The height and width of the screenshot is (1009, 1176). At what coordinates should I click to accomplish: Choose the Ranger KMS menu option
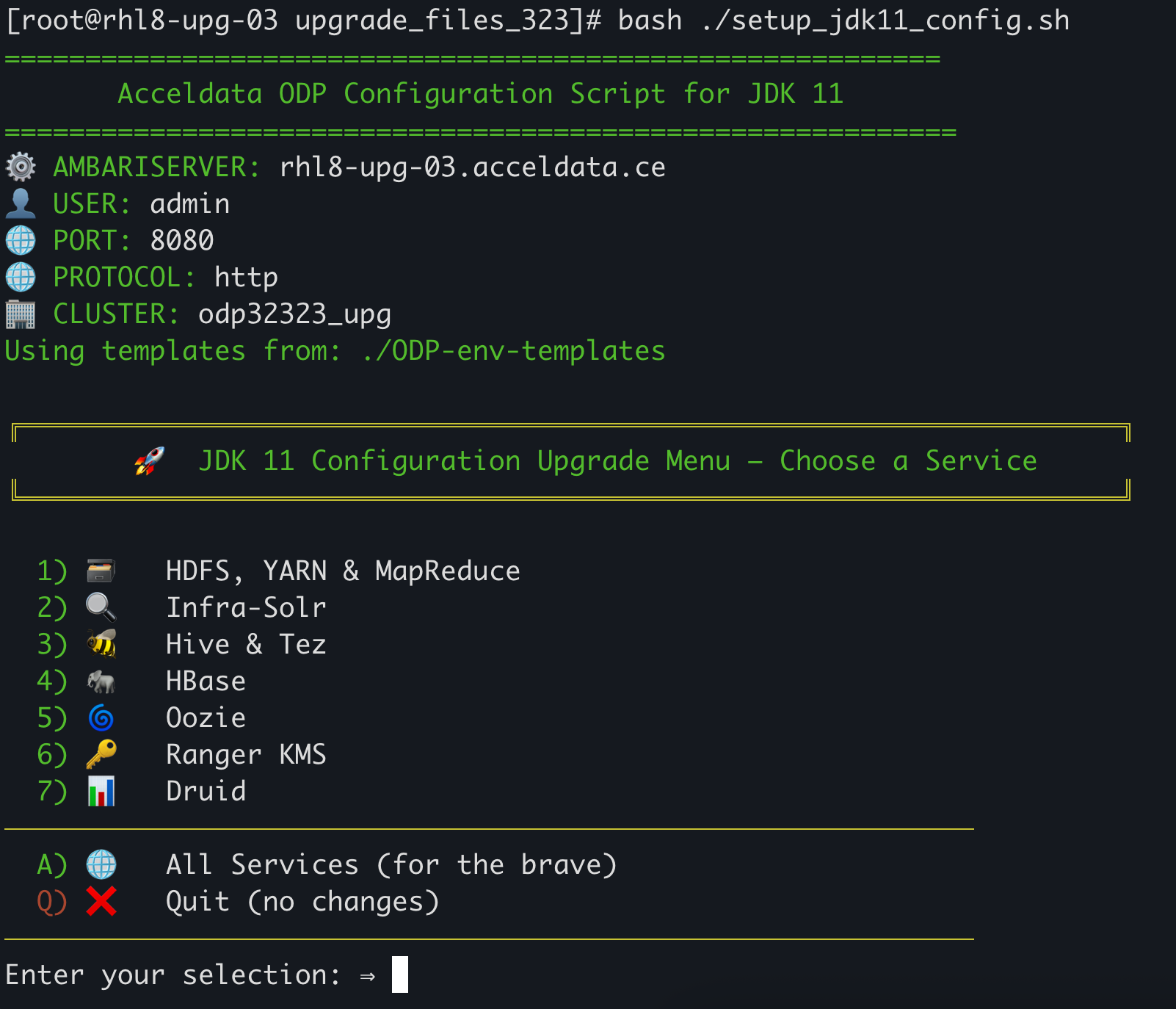tap(246, 754)
